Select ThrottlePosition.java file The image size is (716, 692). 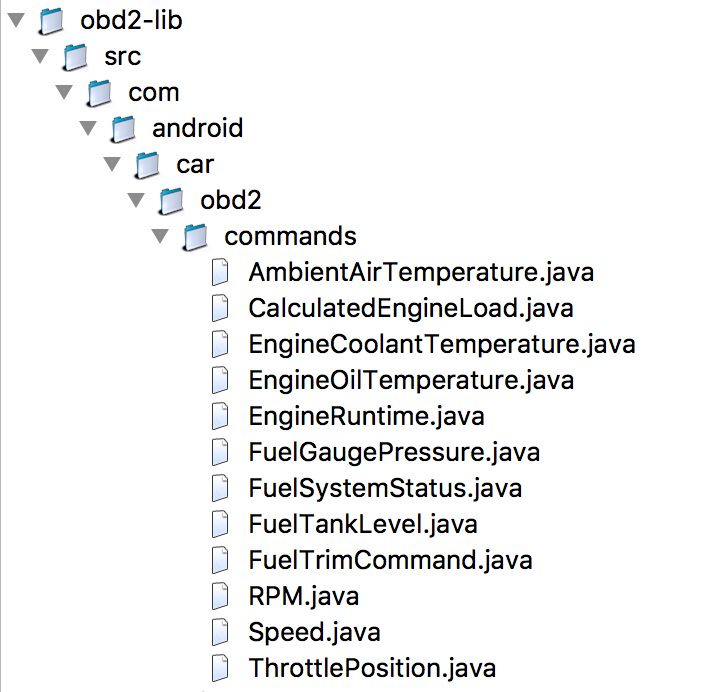(x=372, y=668)
